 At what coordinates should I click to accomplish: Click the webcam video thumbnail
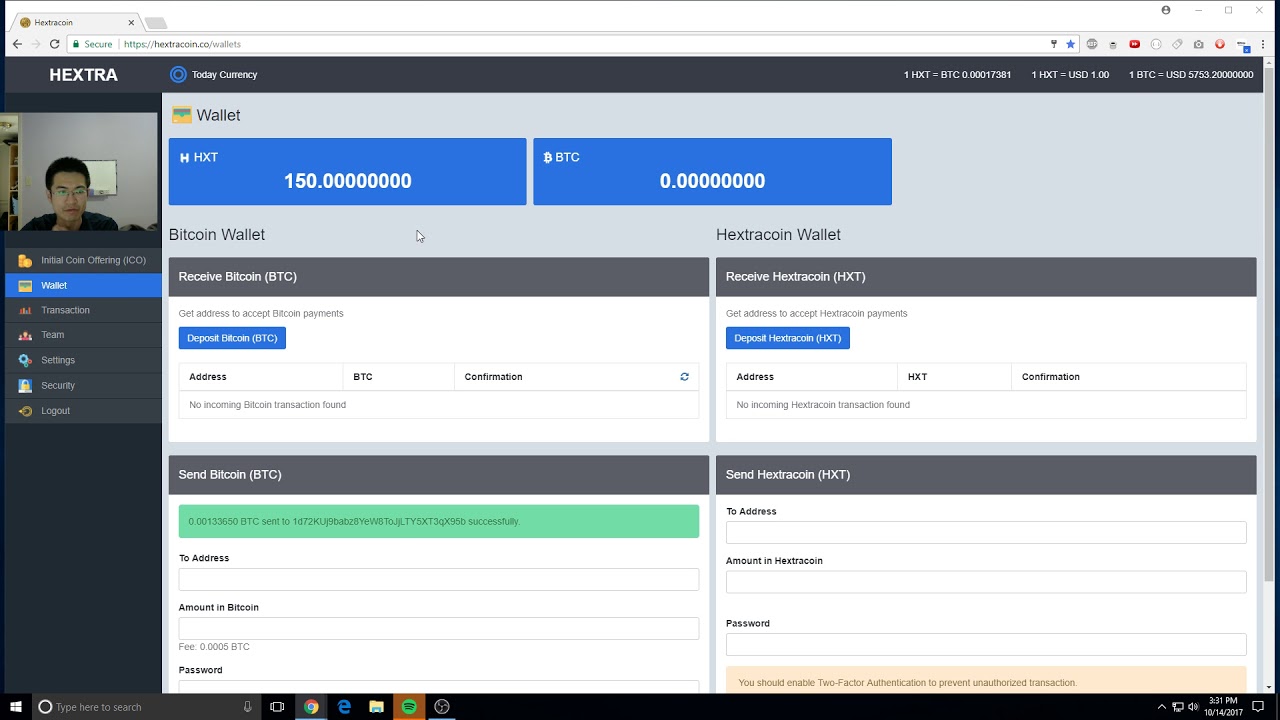point(79,172)
